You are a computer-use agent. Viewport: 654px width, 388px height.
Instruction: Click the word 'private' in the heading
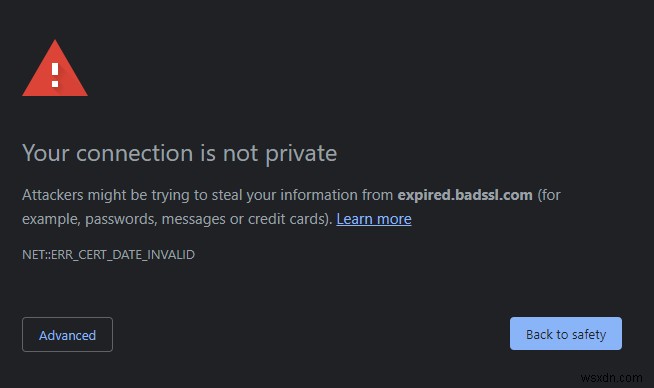(x=301, y=154)
